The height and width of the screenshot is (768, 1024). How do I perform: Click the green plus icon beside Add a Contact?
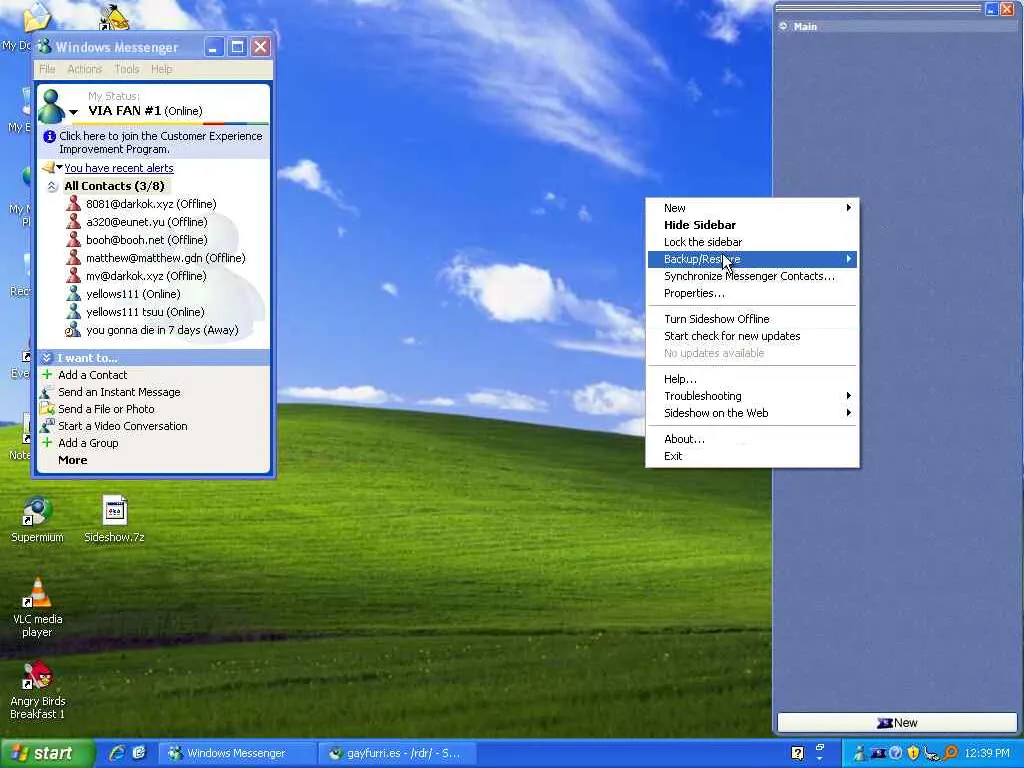pos(47,375)
